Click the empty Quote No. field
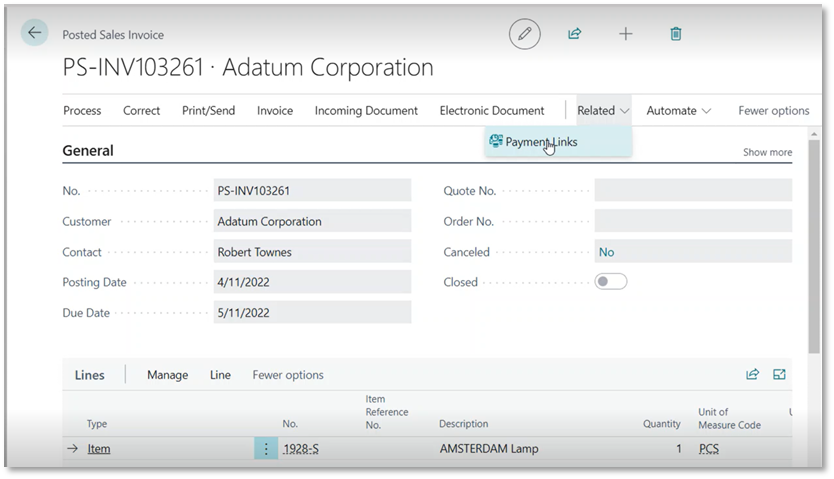Image resolution: width=834 pixels, height=479 pixels. click(x=693, y=190)
